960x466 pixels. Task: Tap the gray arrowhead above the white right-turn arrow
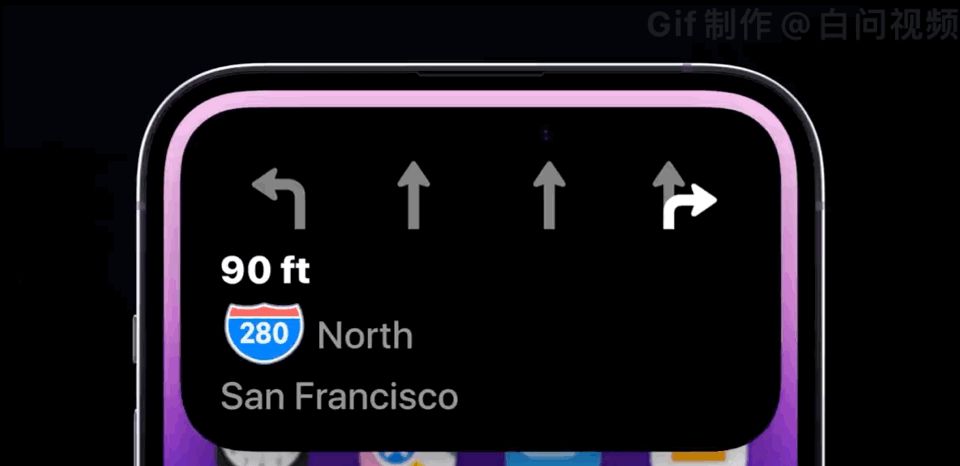[668, 173]
